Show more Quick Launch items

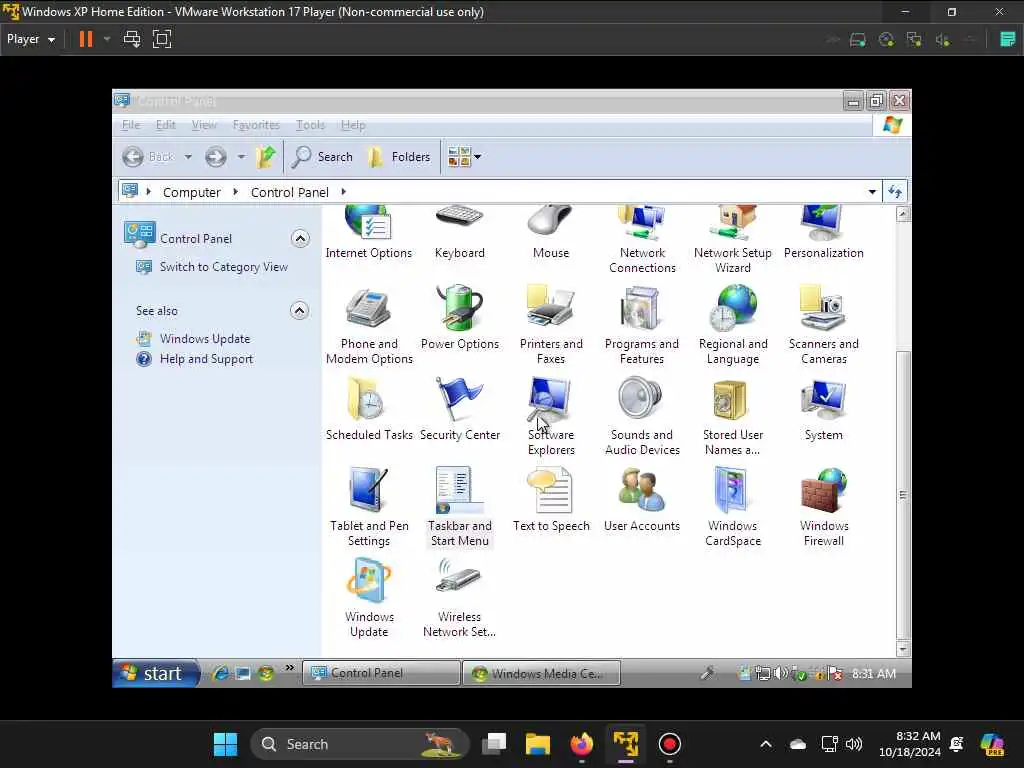[x=289, y=667]
